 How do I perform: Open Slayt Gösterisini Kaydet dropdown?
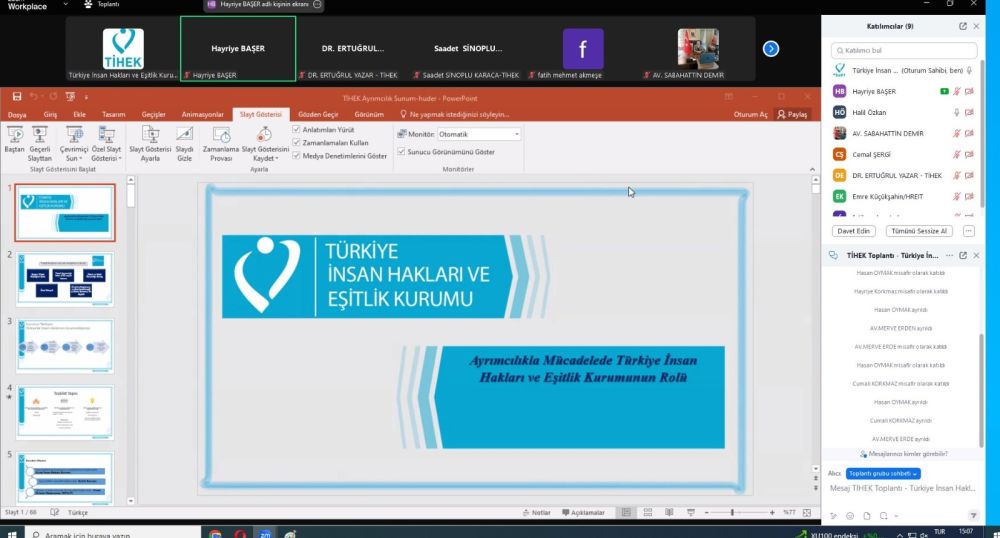click(265, 143)
